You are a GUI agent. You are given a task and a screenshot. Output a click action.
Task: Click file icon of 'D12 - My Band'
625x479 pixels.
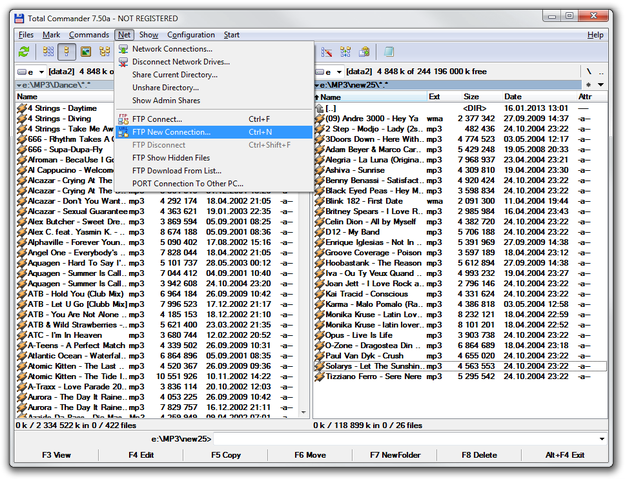click(319, 232)
